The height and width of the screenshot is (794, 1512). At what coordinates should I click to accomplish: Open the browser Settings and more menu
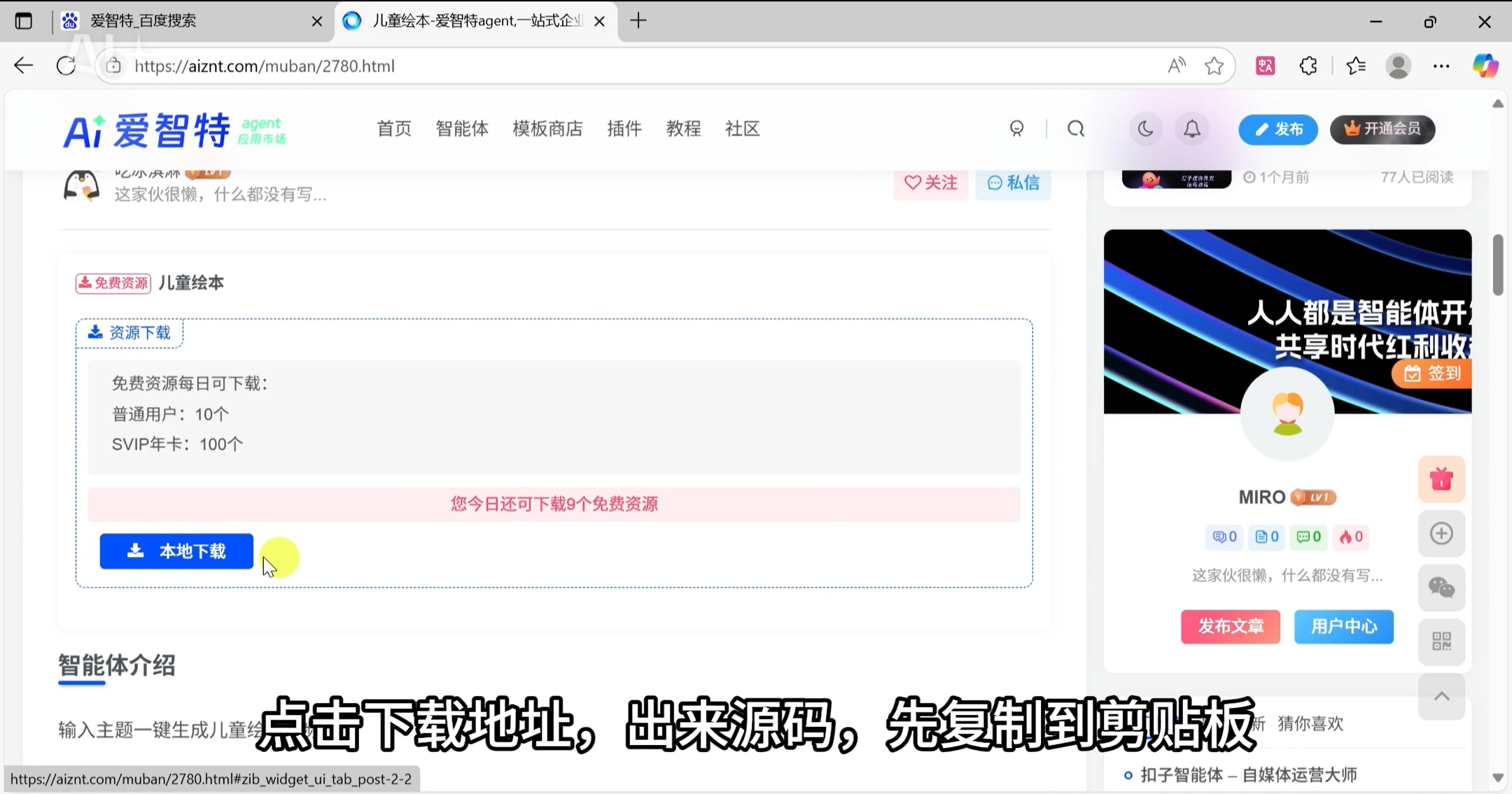point(1441,65)
